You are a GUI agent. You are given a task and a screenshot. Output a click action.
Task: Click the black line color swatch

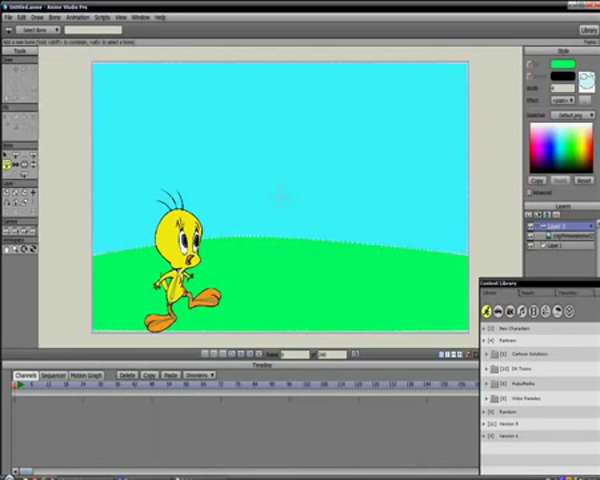[x=563, y=76]
